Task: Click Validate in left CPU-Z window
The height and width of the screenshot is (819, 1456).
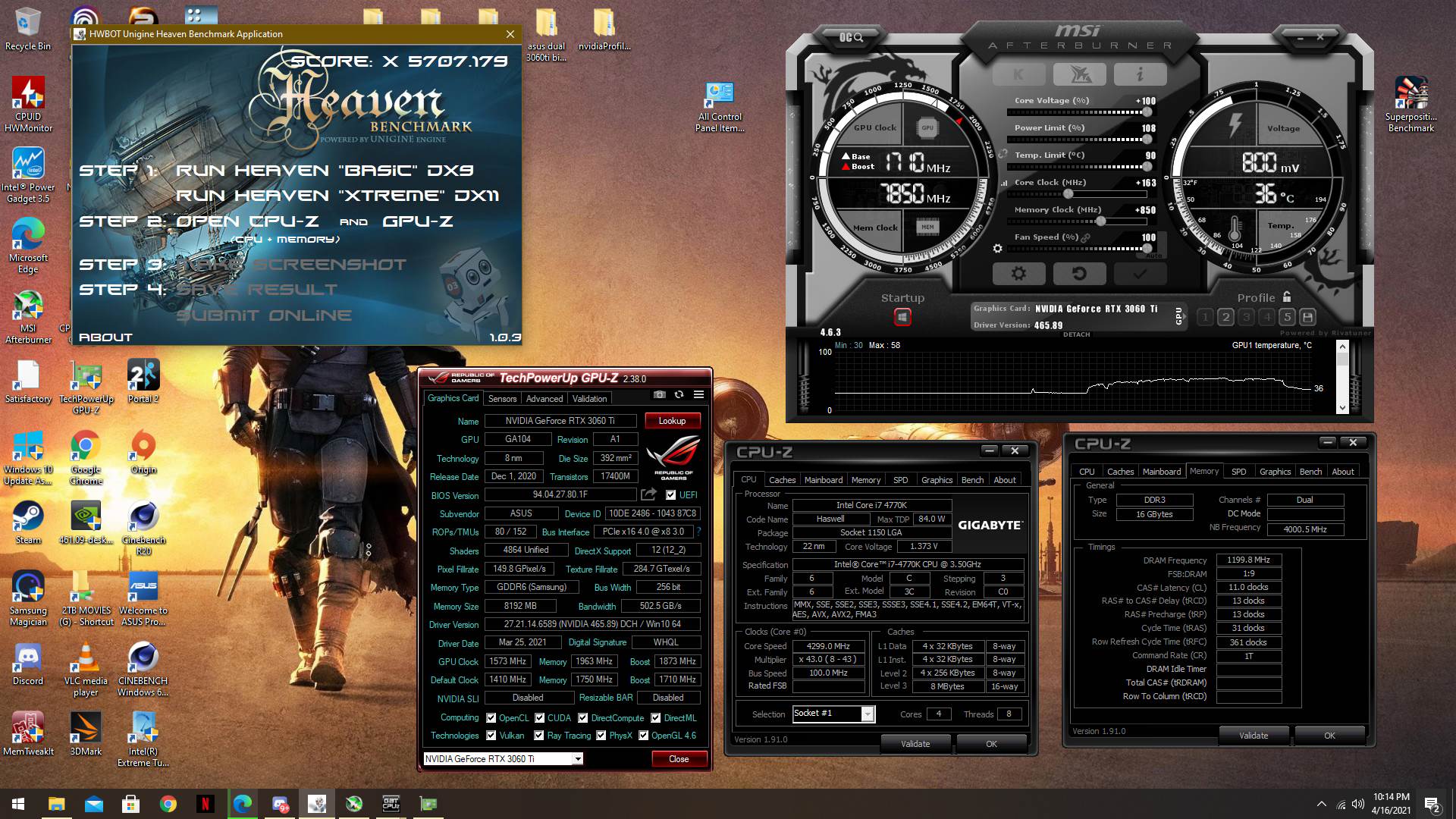Action: (915, 744)
